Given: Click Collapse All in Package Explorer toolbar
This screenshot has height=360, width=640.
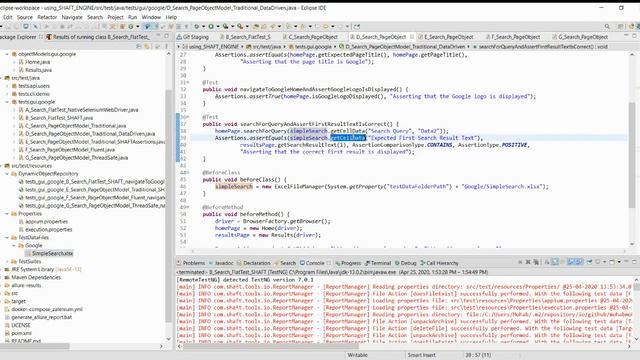Looking at the screenshot, I should 140,47.
